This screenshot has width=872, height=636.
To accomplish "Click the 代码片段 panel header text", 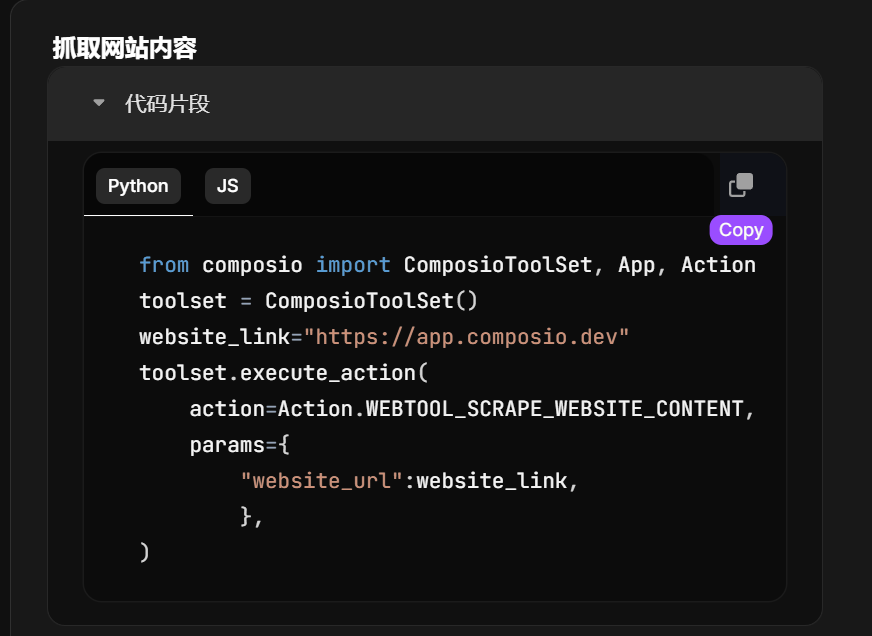I will click(x=165, y=104).
